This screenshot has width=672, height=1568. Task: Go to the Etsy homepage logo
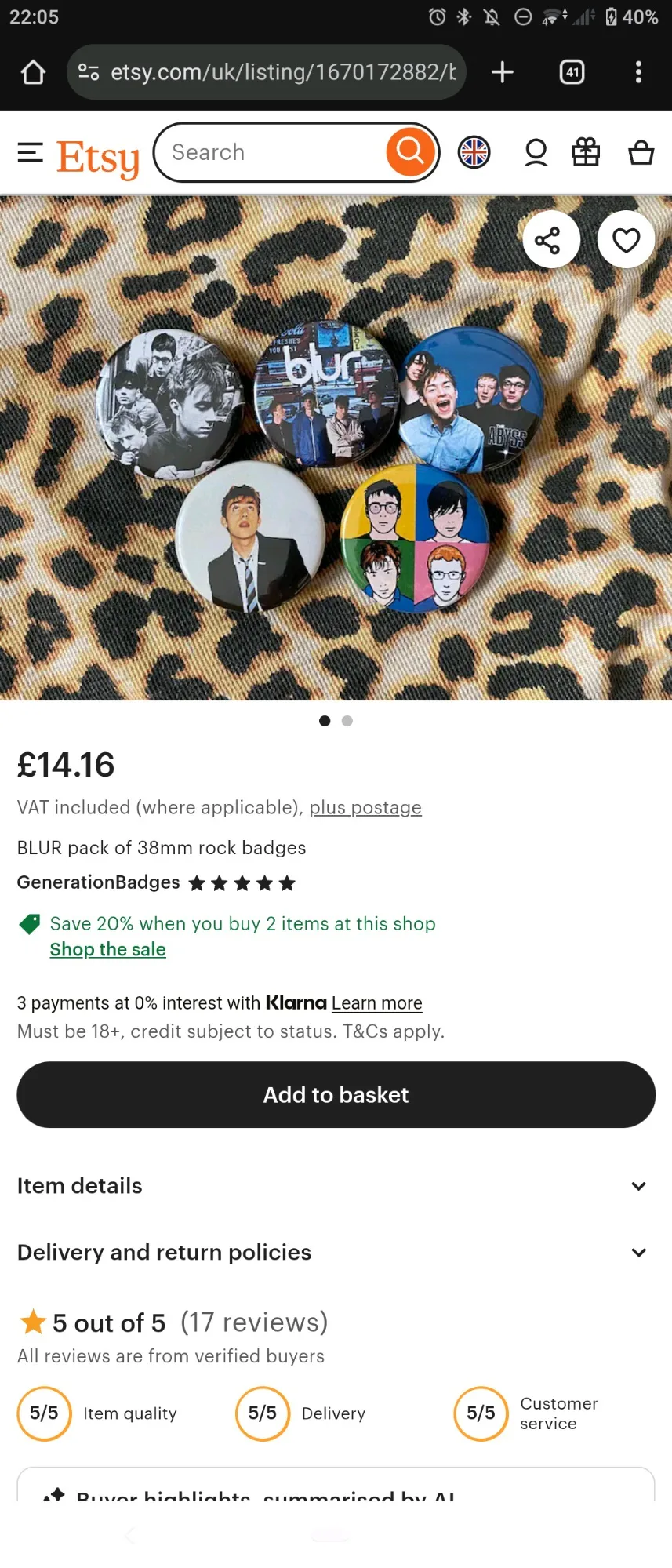(x=98, y=157)
